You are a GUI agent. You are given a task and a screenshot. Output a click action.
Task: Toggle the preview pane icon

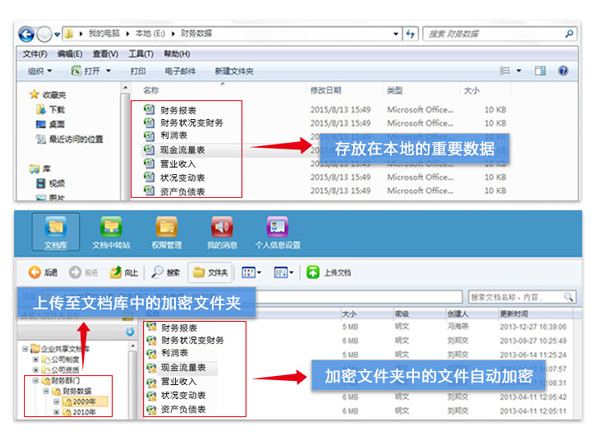point(540,71)
